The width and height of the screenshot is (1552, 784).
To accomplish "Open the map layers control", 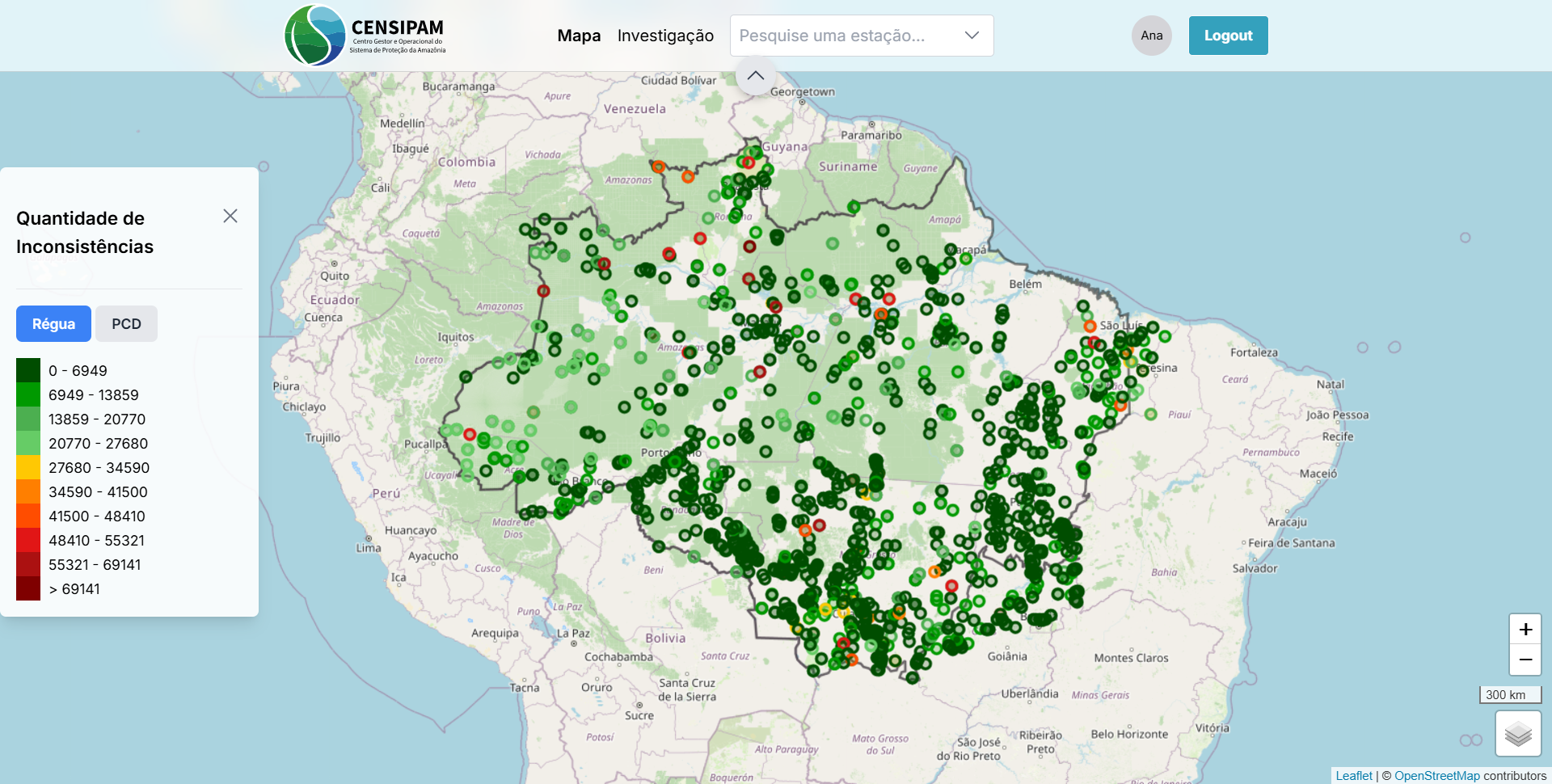I will point(1517,733).
